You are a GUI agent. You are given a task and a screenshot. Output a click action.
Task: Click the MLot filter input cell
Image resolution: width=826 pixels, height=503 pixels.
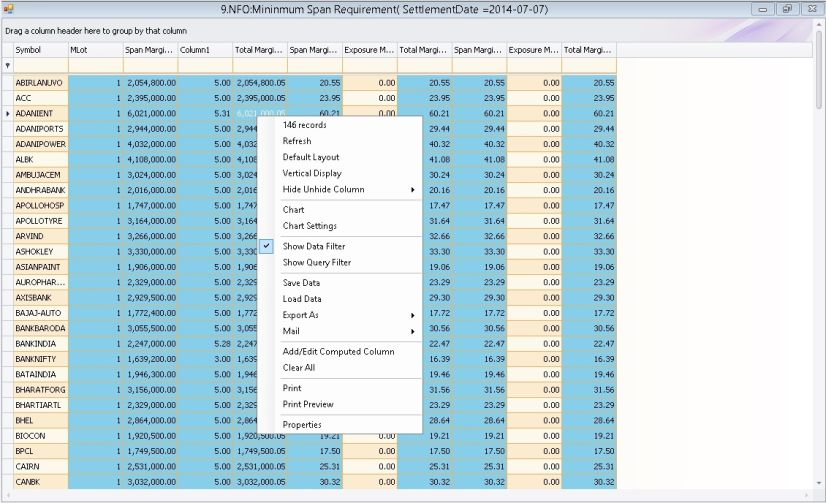[x=96, y=66]
